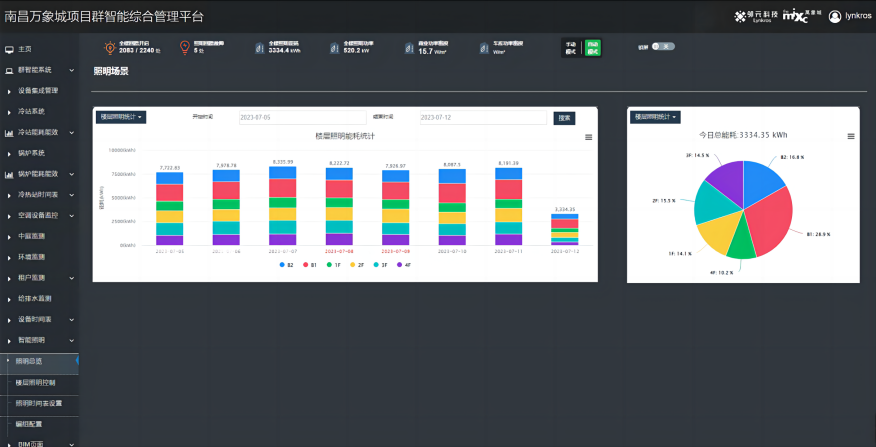This screenshot has height=447, width=876.
Task: Open 楼层照明统计 dropdown above pie chart
Action: tap(656, 117)
